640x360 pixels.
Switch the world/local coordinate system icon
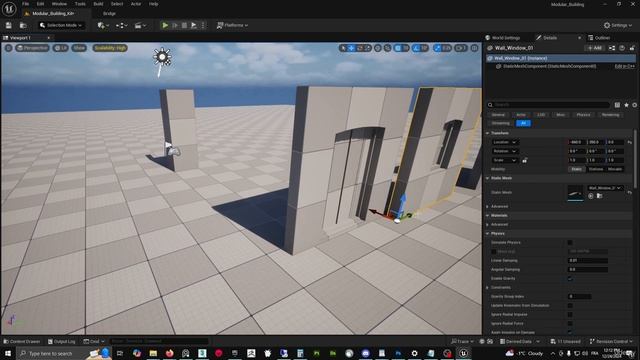[378, 48]
